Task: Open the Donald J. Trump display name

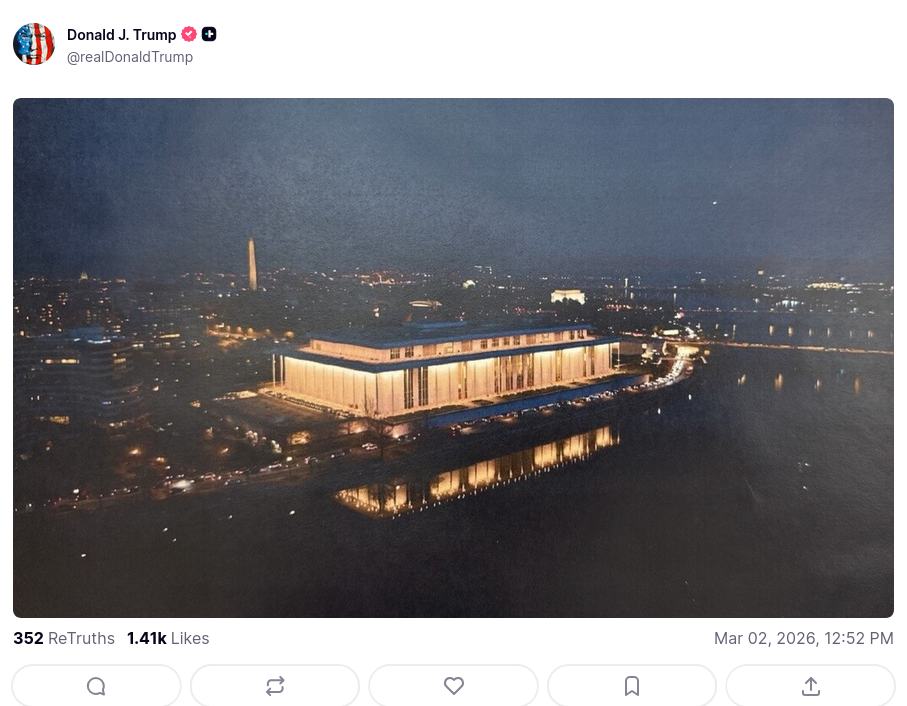Action: pos(121,35)
